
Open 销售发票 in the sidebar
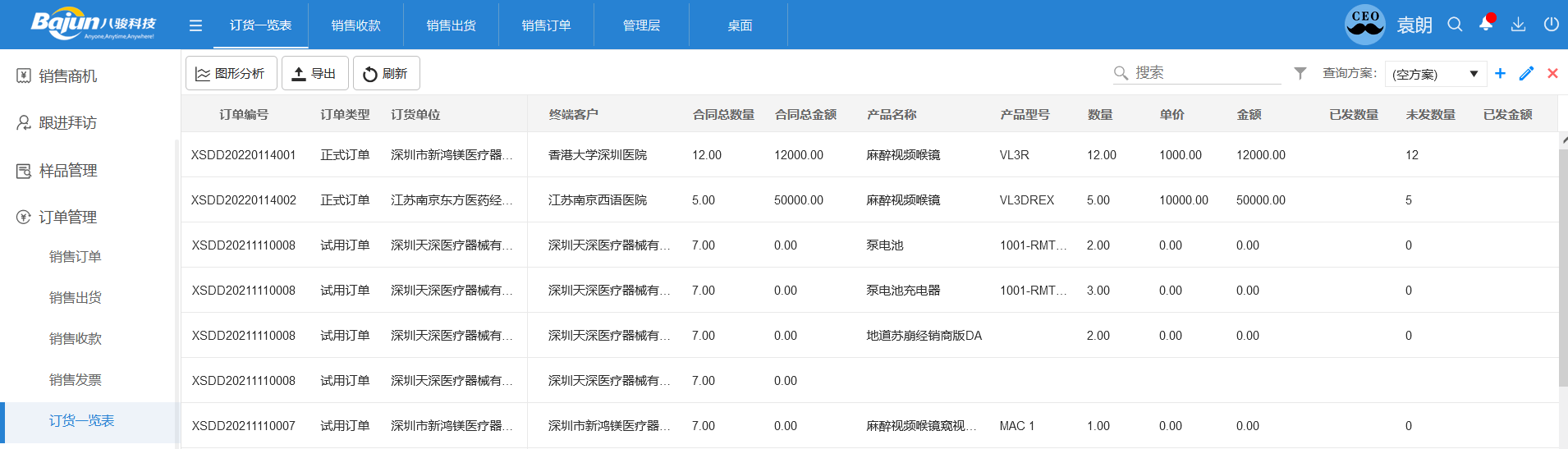(x=76, y=379)
